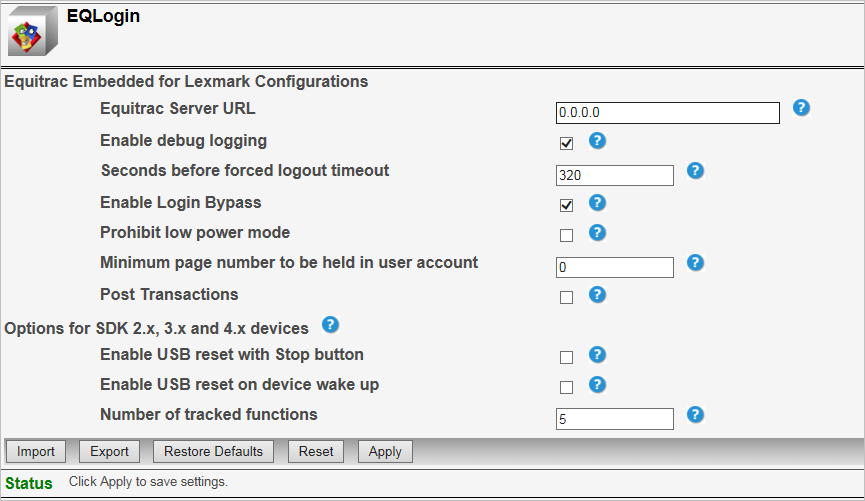
Task: Open help for Enable debug logging
Action: 597,140
